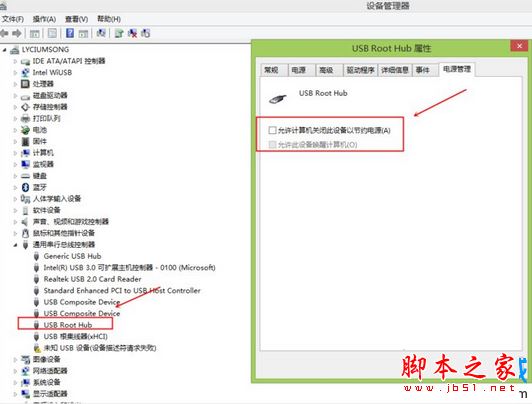Viewport: 532px width, 404px height.
Task: Toggle the action pane toolbar icon
Action: pos(83,33)
